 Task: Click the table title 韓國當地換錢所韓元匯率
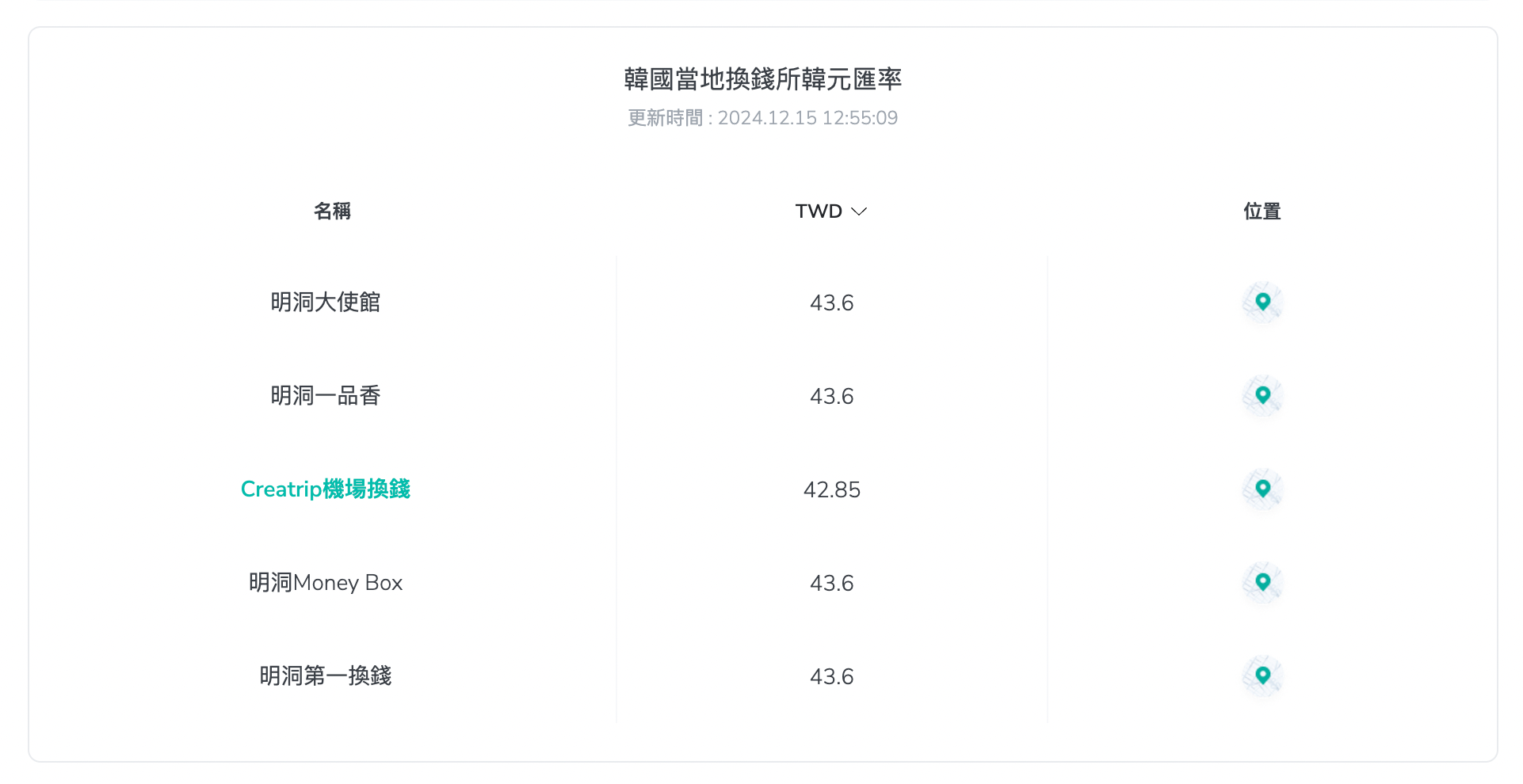pos(762,79)
